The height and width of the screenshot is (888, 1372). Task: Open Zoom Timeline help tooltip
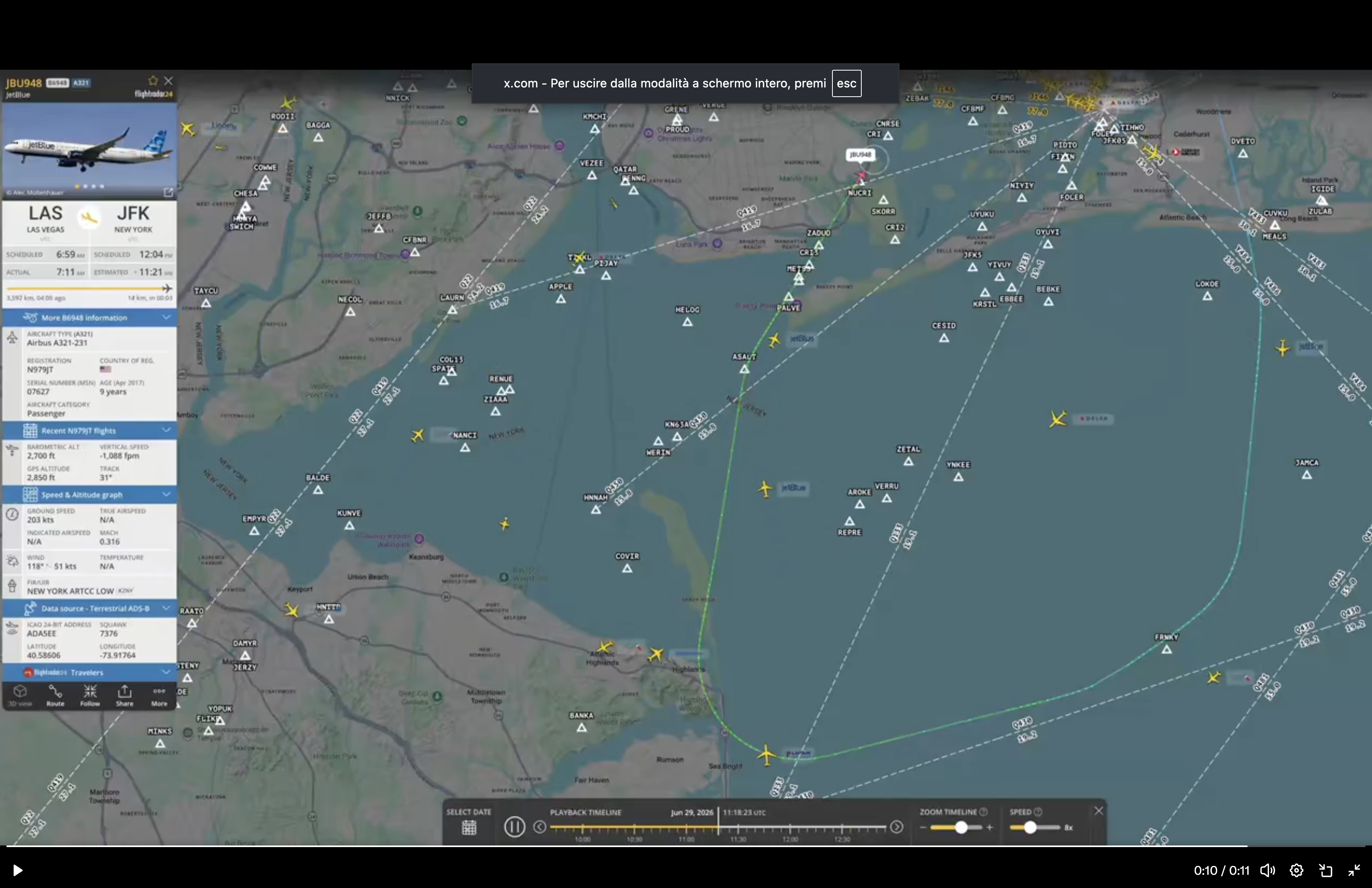(983, 812)
